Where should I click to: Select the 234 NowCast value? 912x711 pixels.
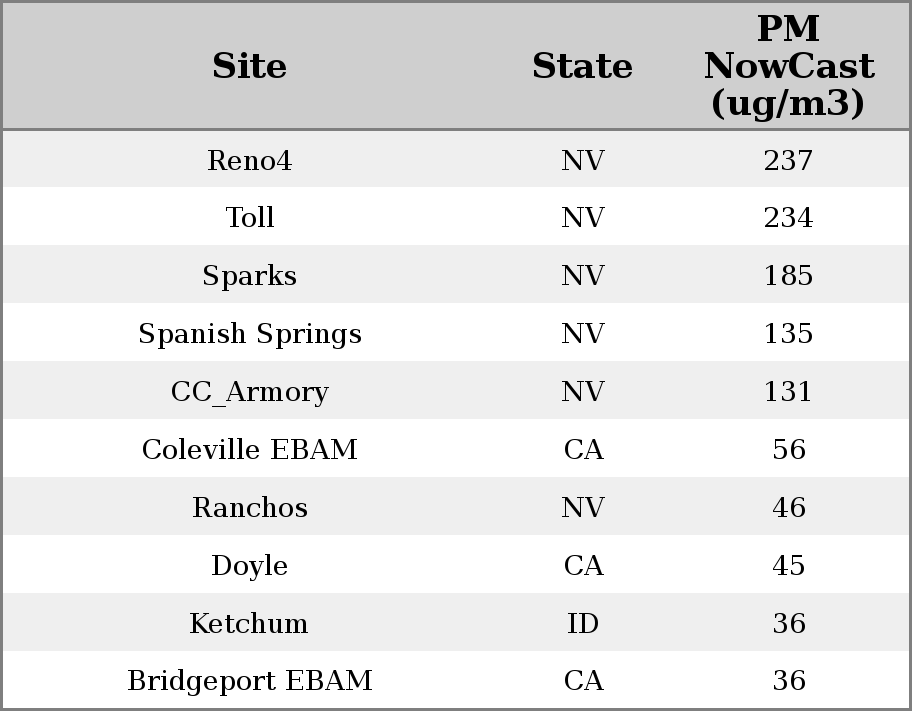tap(788, 218)
